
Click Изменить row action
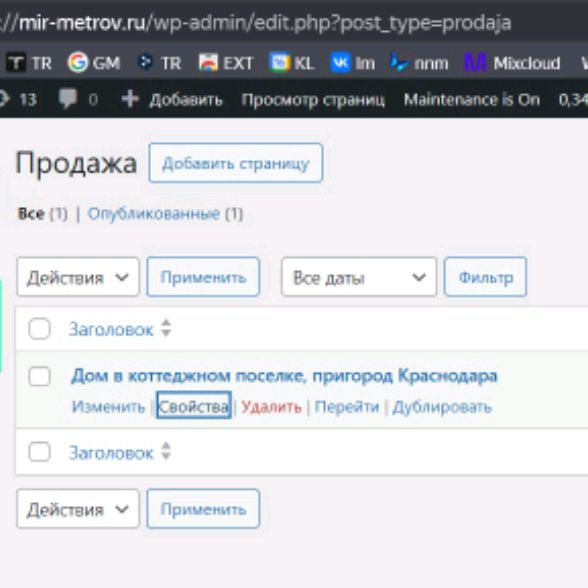pyautogui.click(x=108, y=407)
